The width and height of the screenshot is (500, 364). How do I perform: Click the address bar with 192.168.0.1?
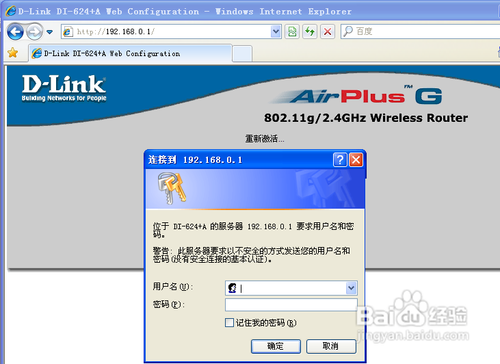171,32
